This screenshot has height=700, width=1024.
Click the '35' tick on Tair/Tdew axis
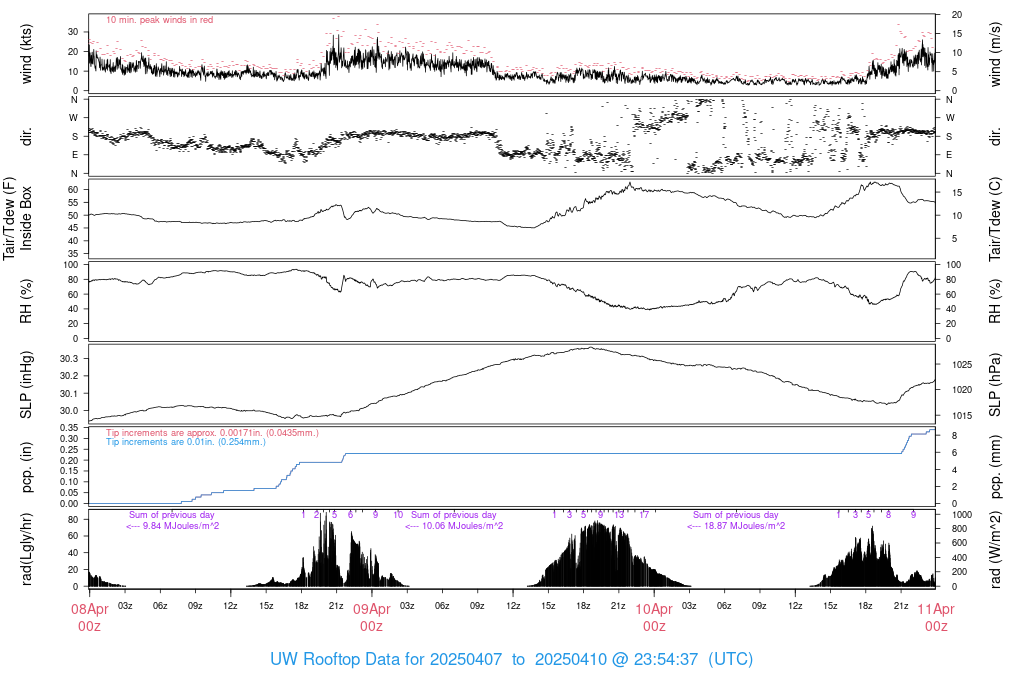[x=73, y=253]
